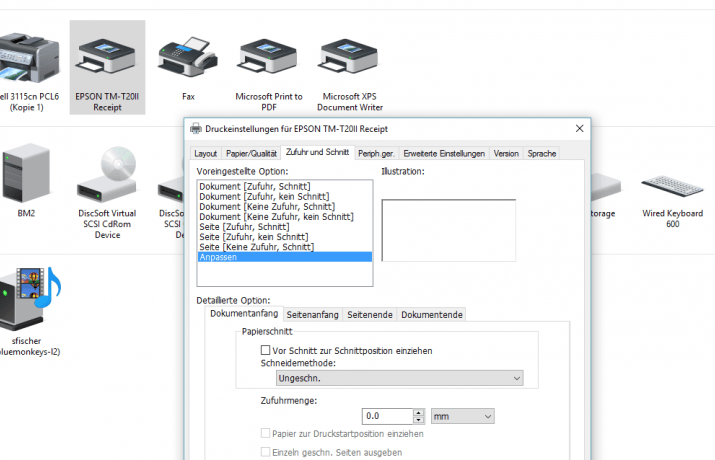
Task: Select the DiscSoft Virtual SCSI CdRom Device icon
Action: click(x=107, y=174)
